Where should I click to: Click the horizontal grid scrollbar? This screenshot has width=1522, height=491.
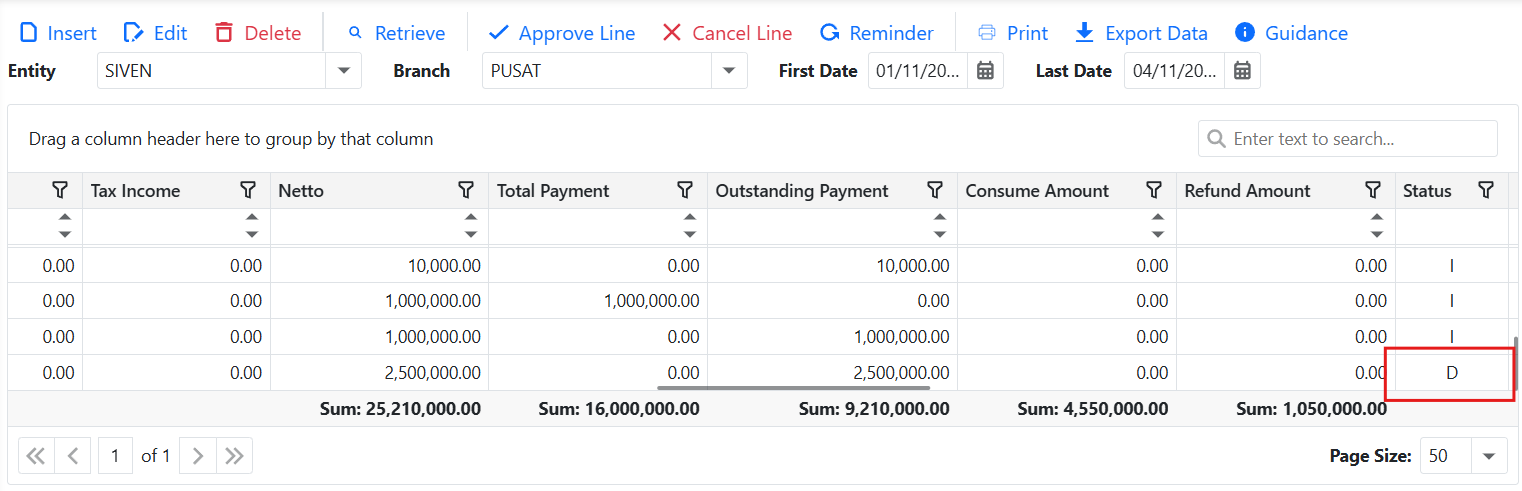coord(793,388)
